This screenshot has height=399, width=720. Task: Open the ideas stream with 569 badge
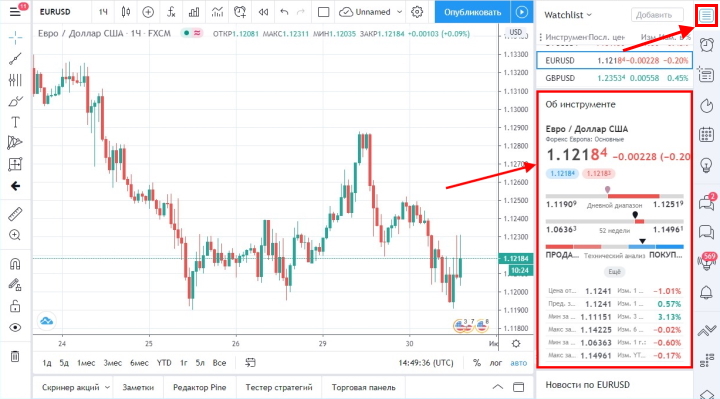click(707, 261)
